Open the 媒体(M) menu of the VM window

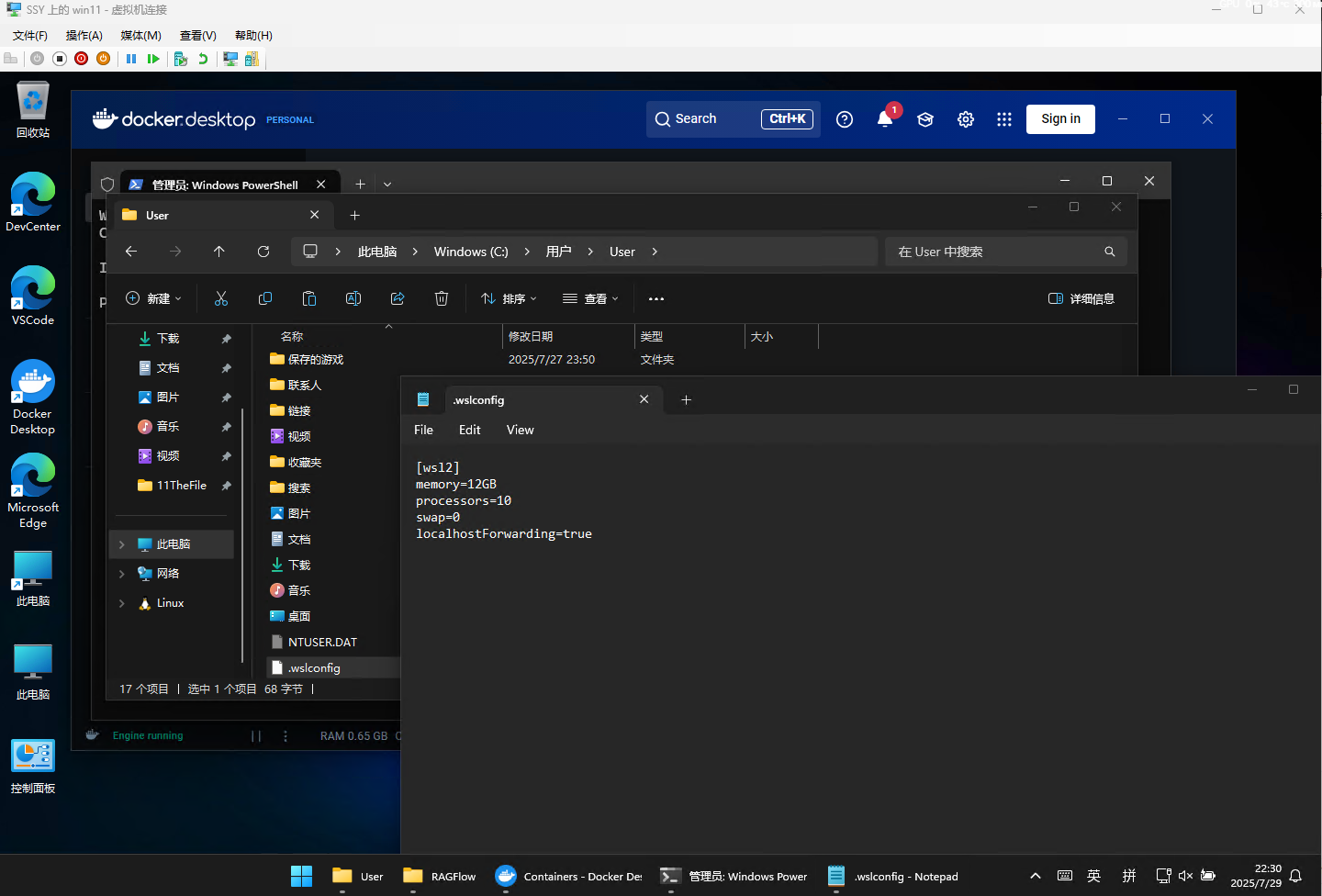point(140,36)
